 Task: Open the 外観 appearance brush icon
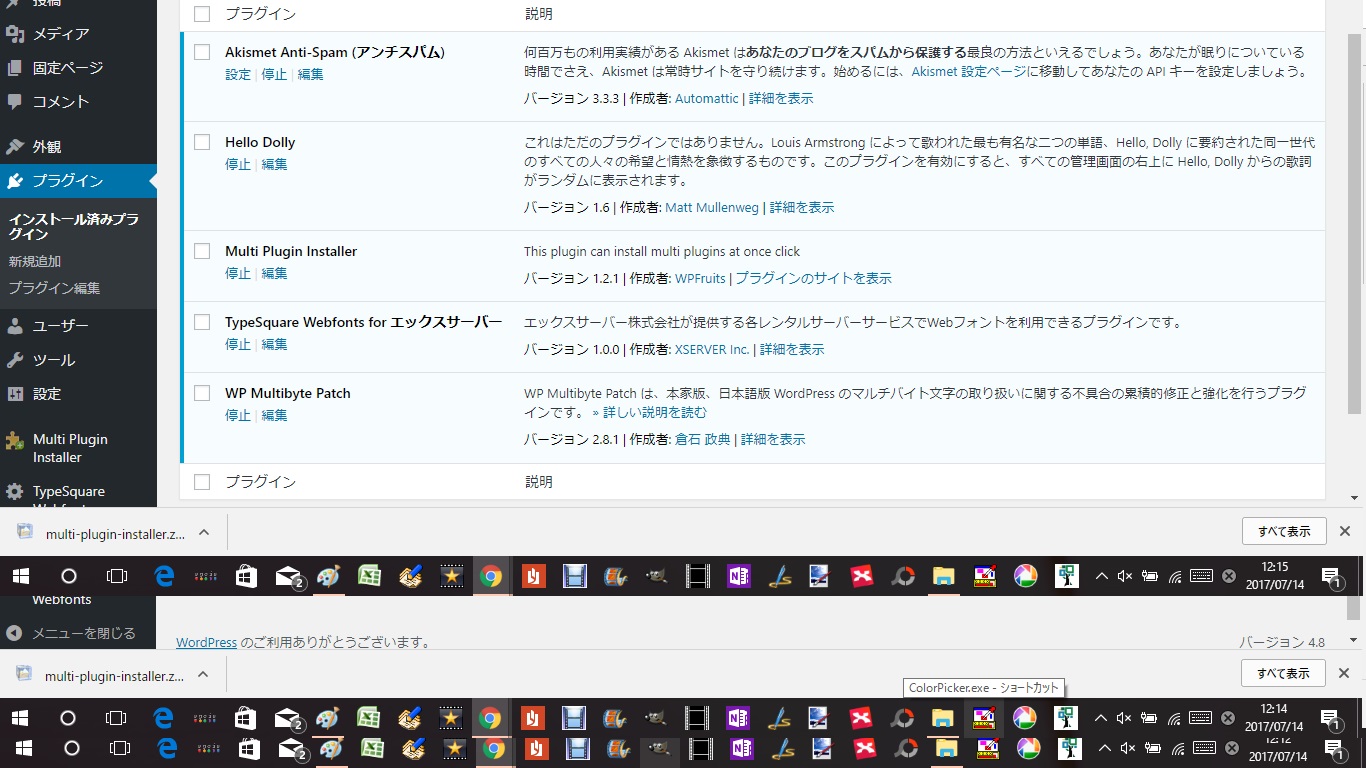[x=15, y=147]
